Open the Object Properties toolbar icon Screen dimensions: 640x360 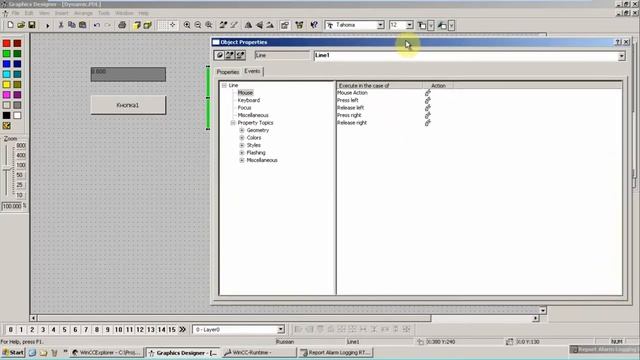tap(284, 25)
